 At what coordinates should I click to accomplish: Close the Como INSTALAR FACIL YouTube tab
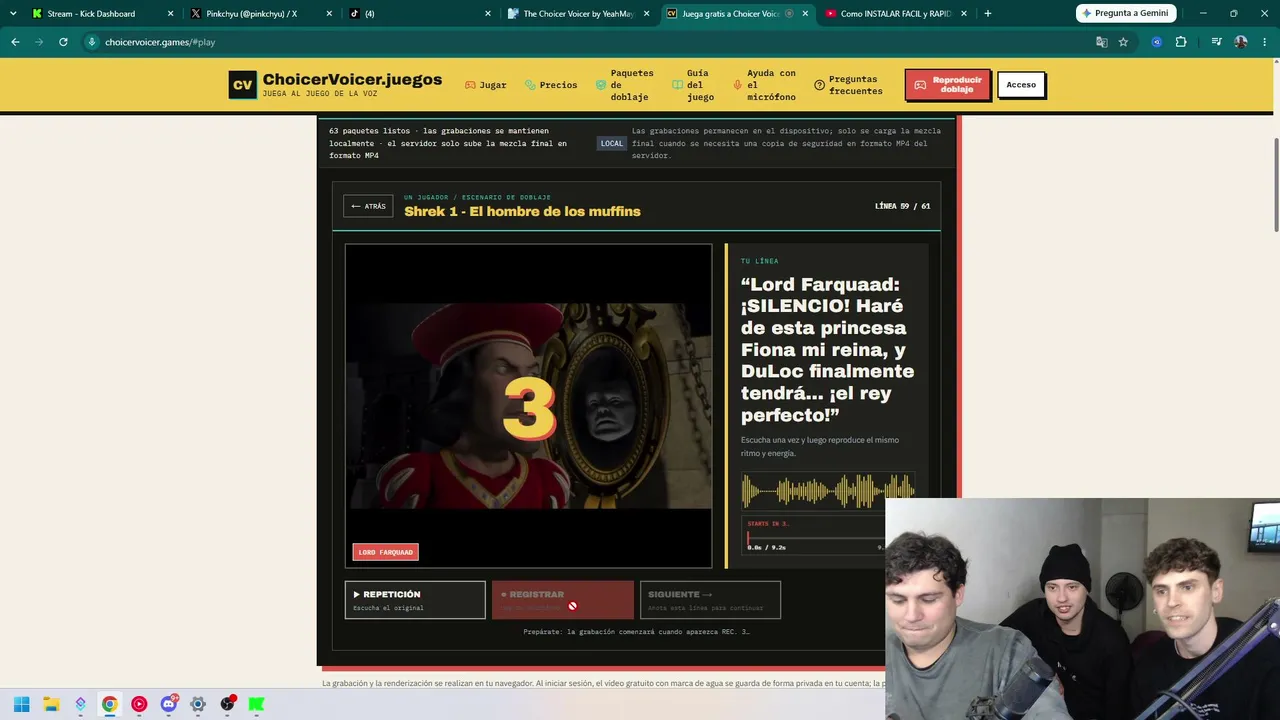[x=964, y=14]
